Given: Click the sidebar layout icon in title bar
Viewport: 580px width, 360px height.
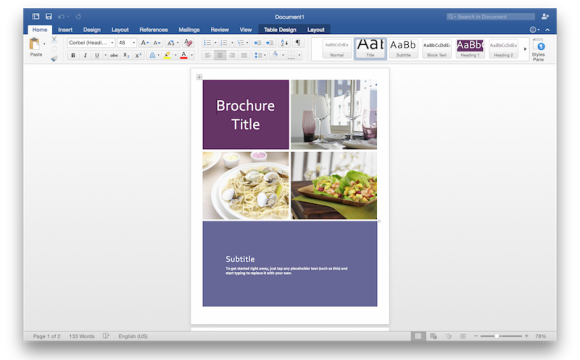Looking at the screenshot, I should (36, 16).
